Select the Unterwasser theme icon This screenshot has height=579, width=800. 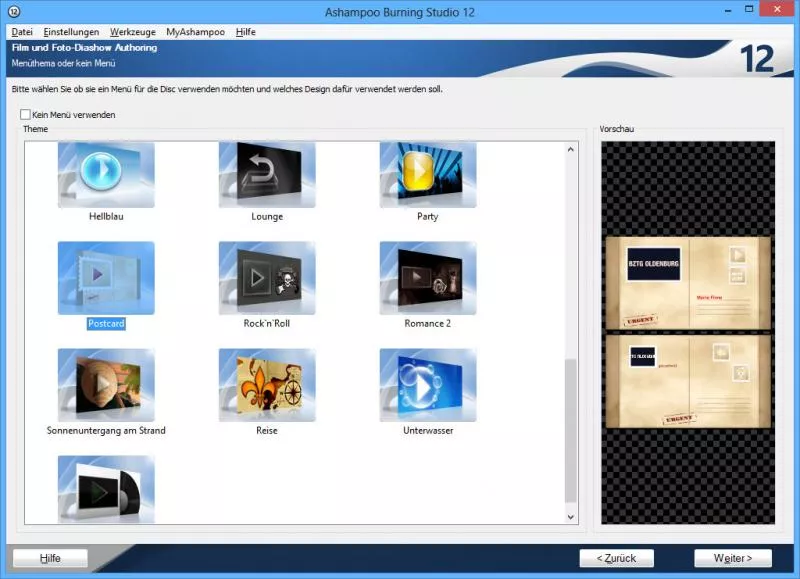[x=428, y=385]
